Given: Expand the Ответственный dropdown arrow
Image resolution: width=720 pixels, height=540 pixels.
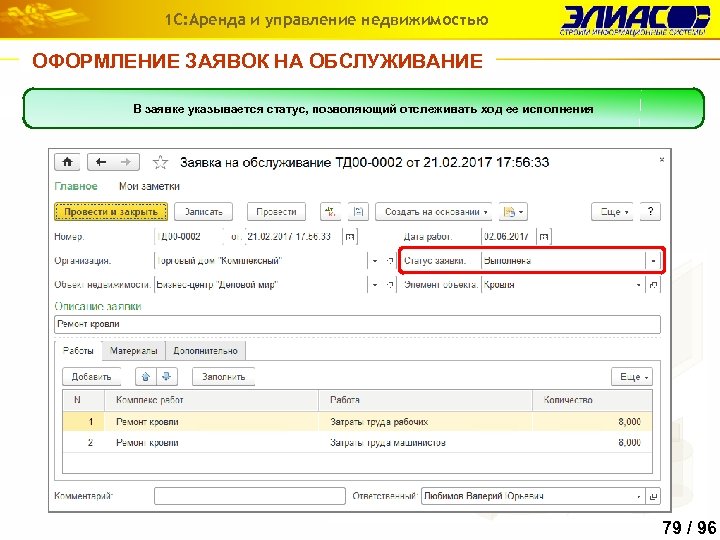Looking at the screenshot, I should [638, 496].
